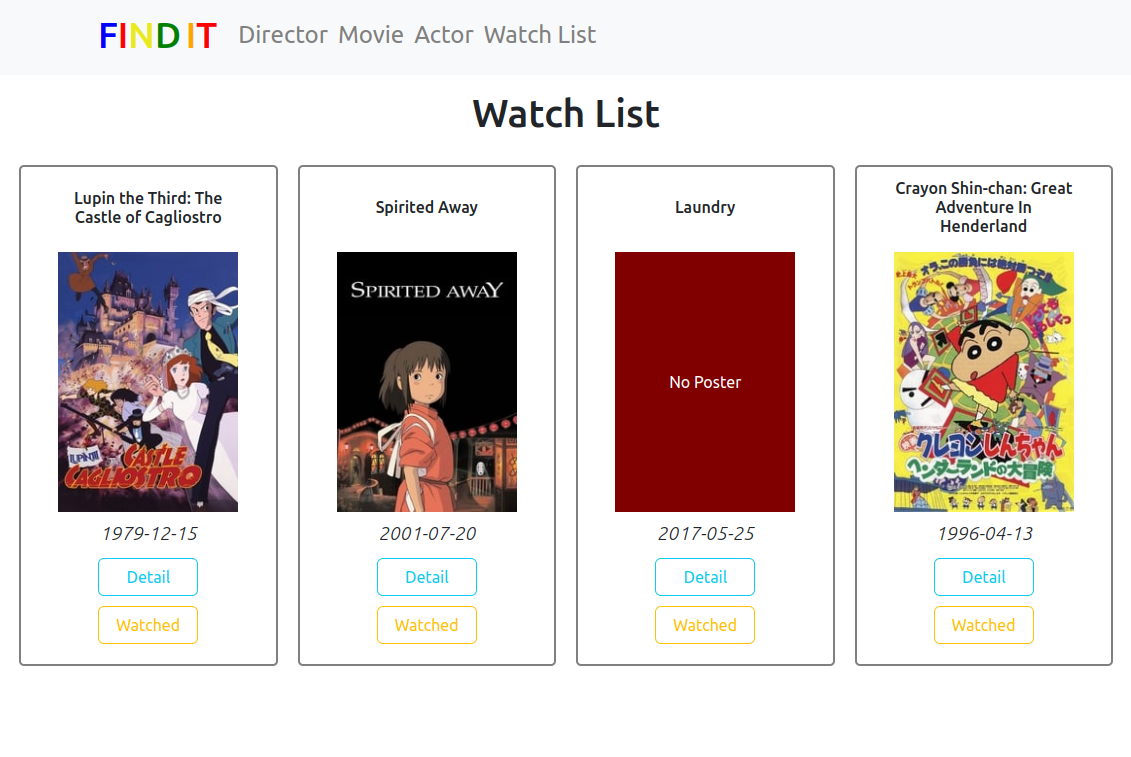Screen dimensions: 1131x757
Task: Mark Crayon Shin-chan as Watched
Action: (984, 624)
